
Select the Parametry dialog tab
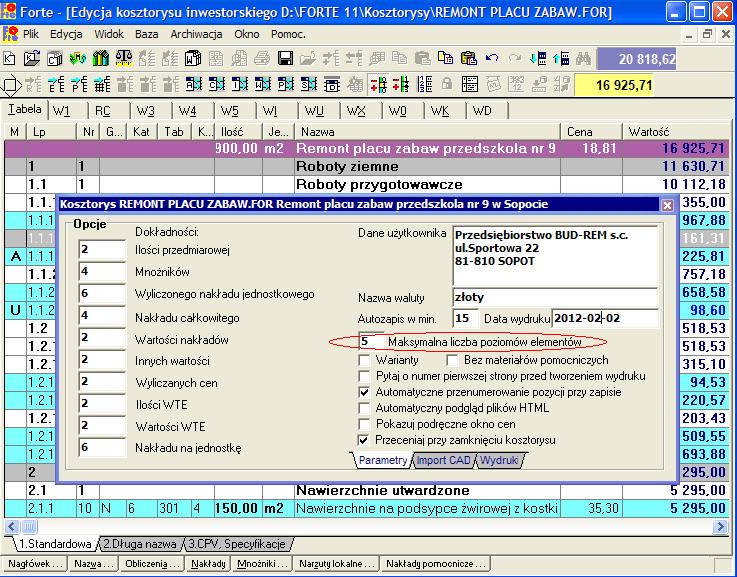[383, 460]
